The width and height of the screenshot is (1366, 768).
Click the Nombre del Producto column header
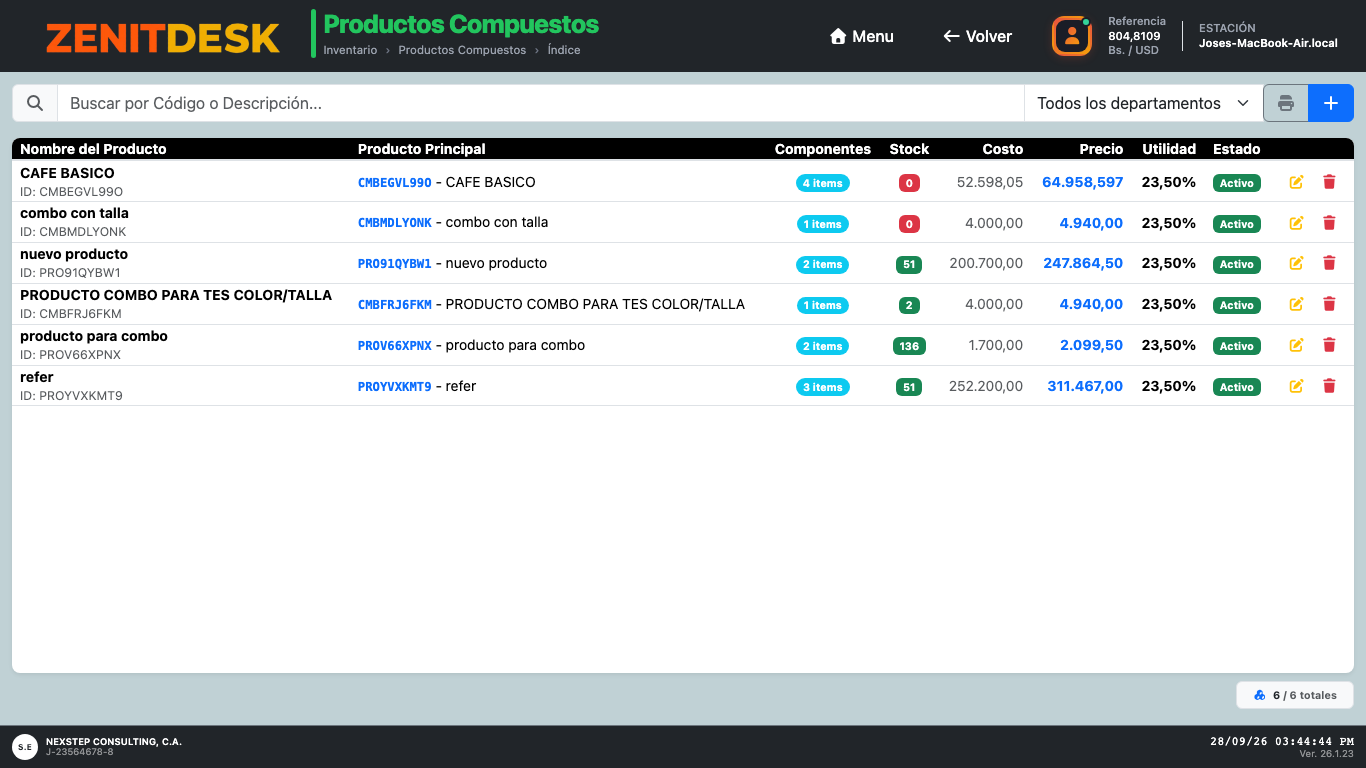click(93, 149)
